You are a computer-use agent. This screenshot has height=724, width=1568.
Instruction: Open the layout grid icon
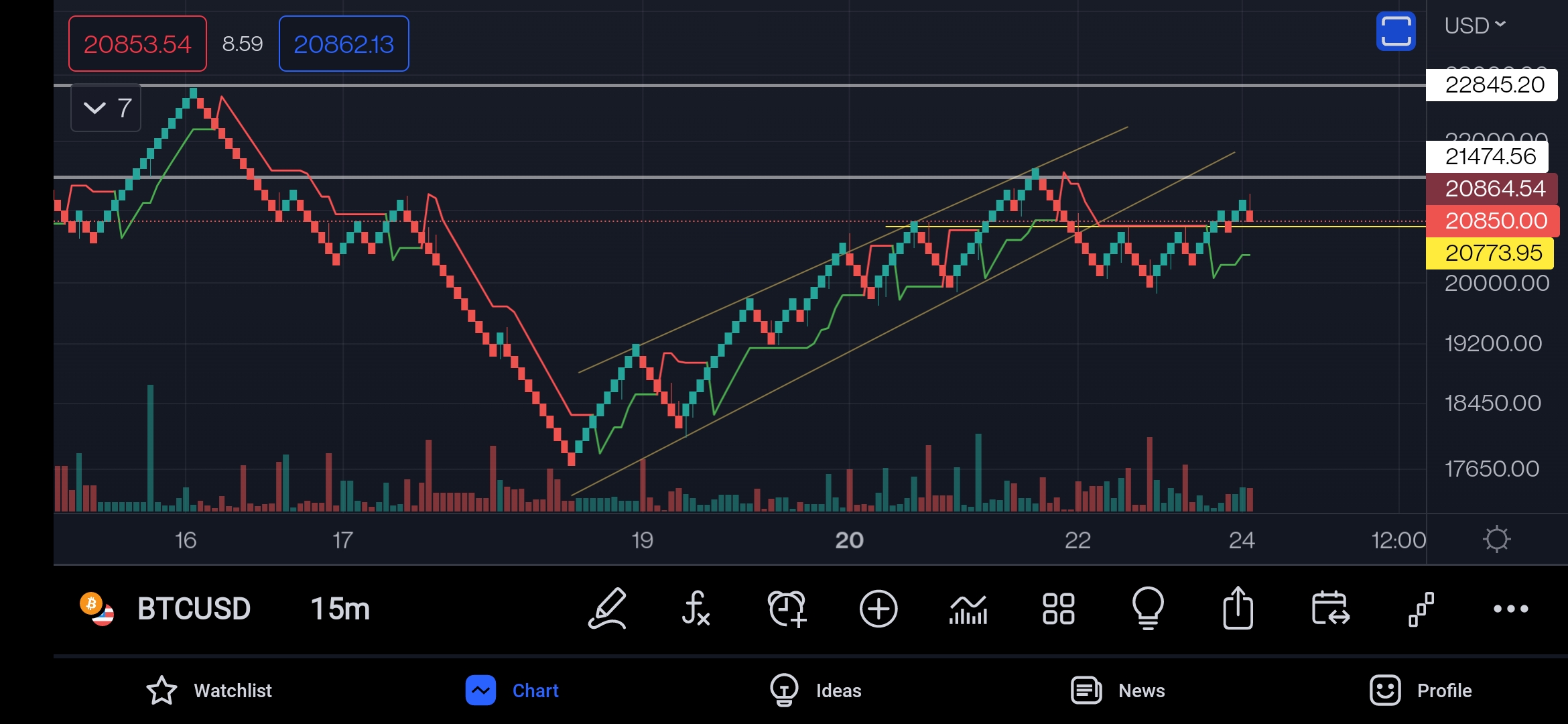click(1058, 609)
